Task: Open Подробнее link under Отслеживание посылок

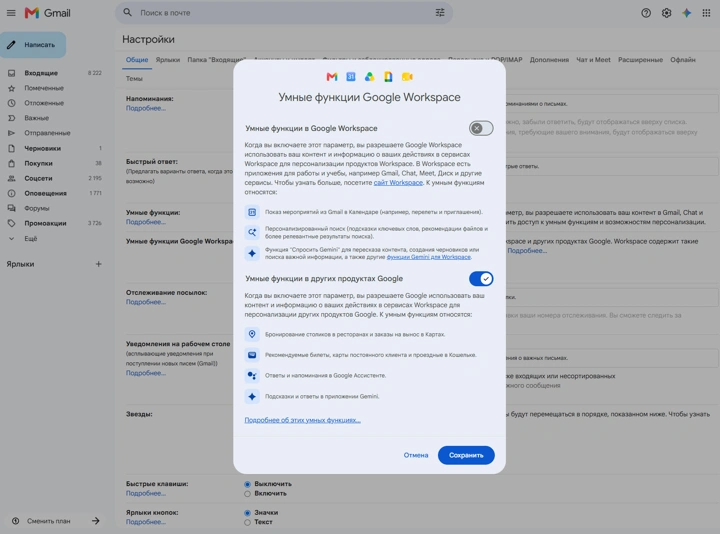Action: coord(146,302)
